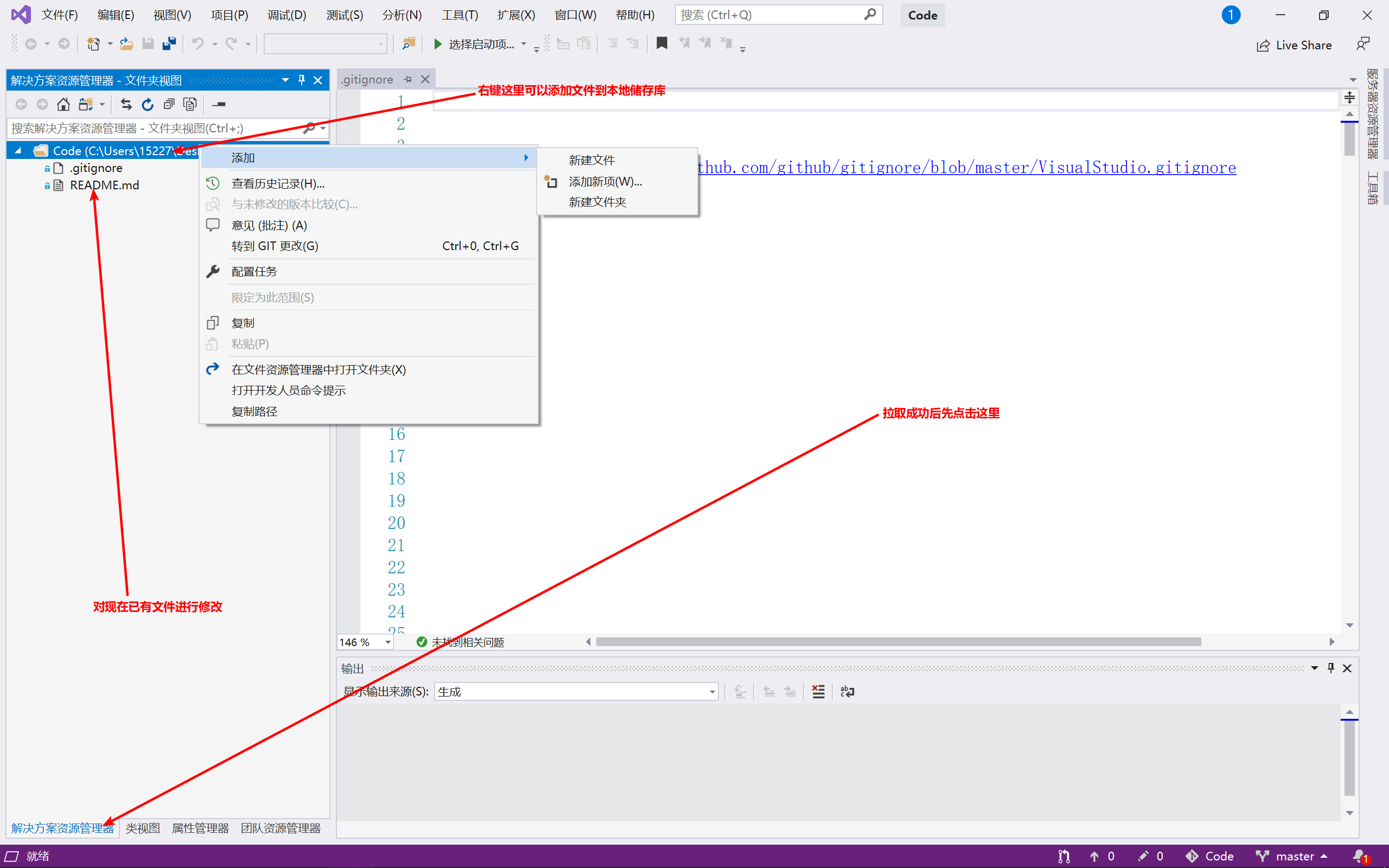Screen dimensions: 1389x868
Task: Toggle a bookmark with the bookmark icon
Action: (x=662, y=43)
